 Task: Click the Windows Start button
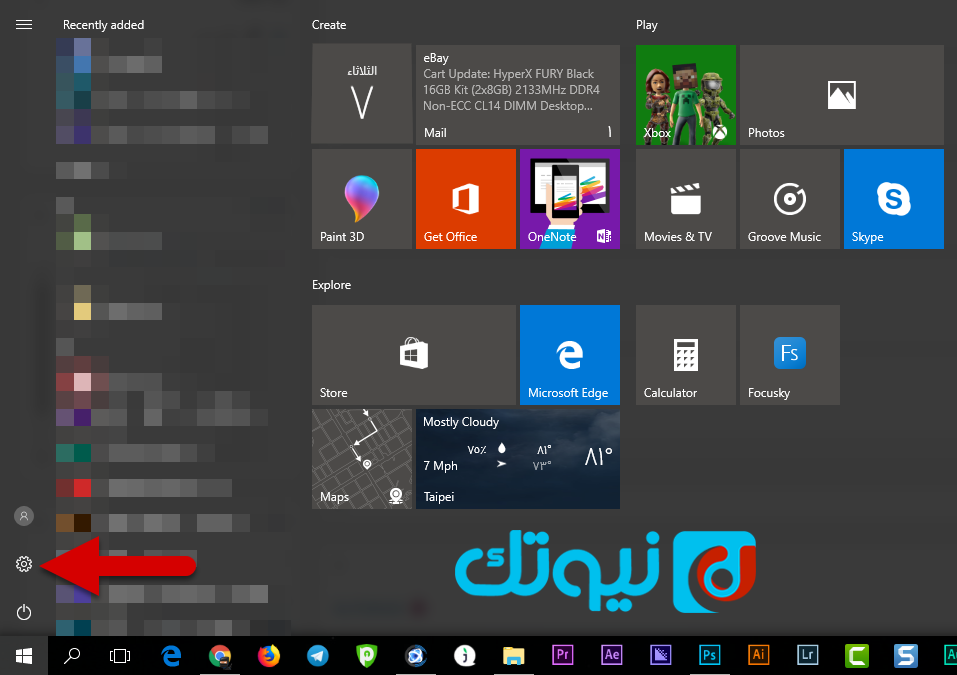tap(24, 656)
